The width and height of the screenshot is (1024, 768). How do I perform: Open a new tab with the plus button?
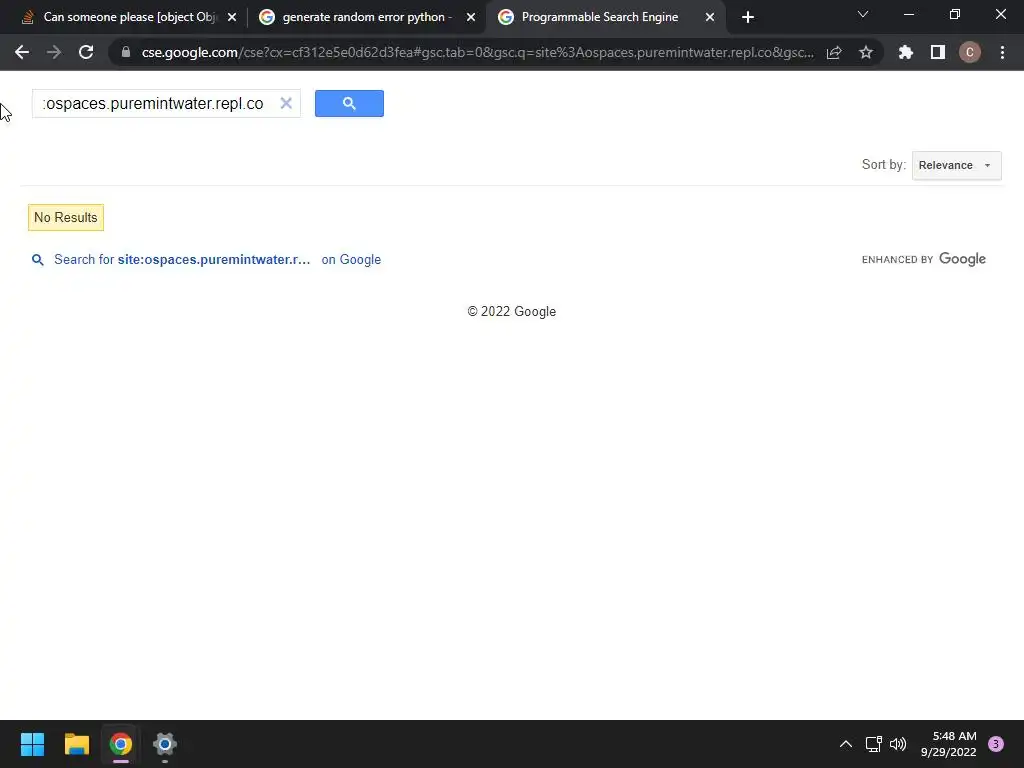[748, 17]
